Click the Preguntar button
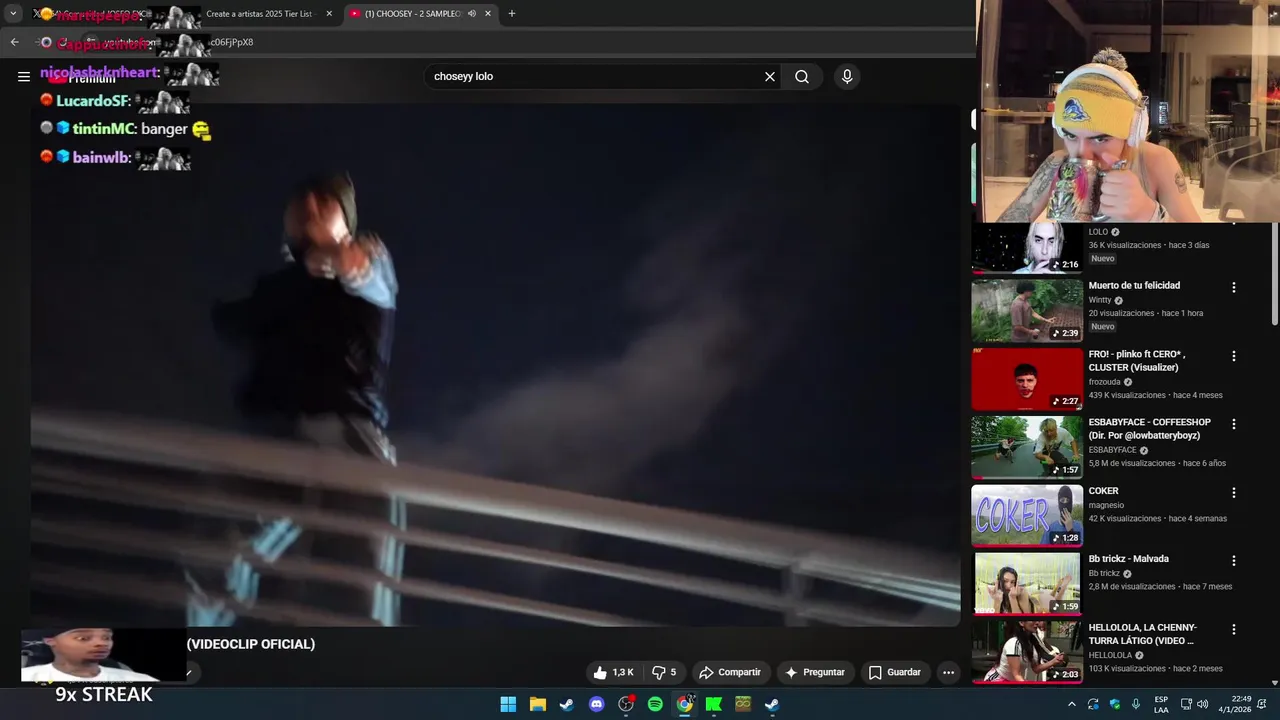1280x720 pixels. tap(815, 672)
